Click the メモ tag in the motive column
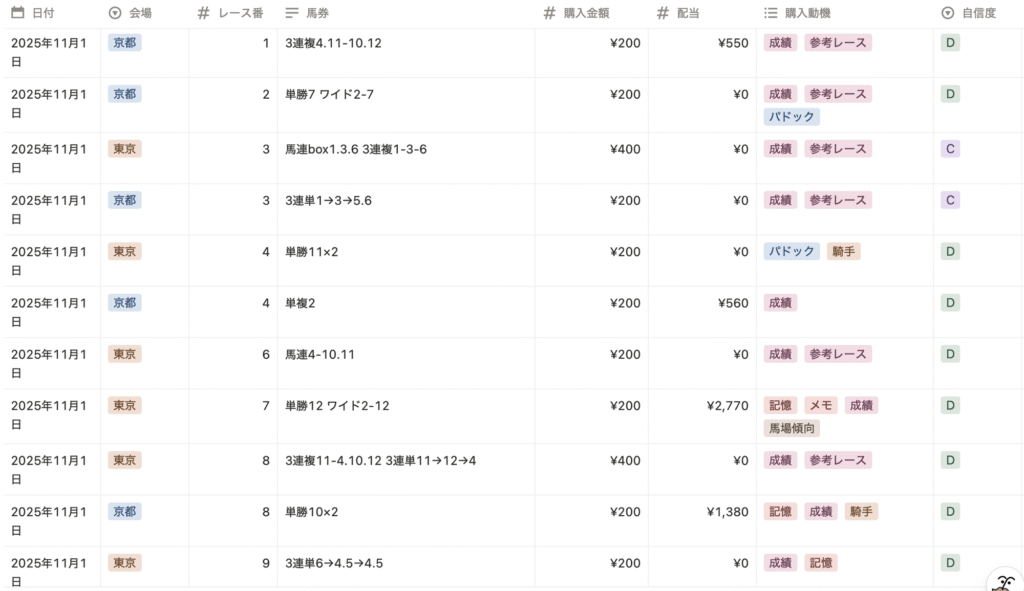The height and width of the screenshot is (591, 1024). click(x=821, y=405)
